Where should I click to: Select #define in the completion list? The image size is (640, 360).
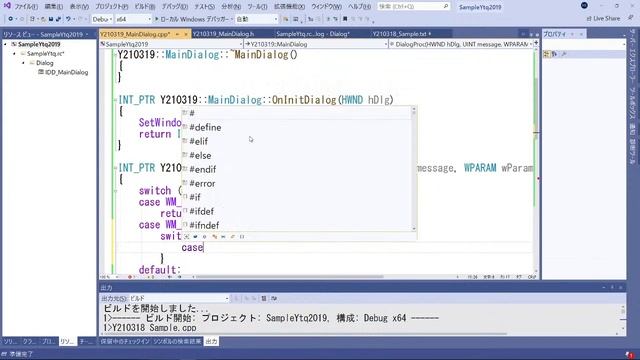297,127
